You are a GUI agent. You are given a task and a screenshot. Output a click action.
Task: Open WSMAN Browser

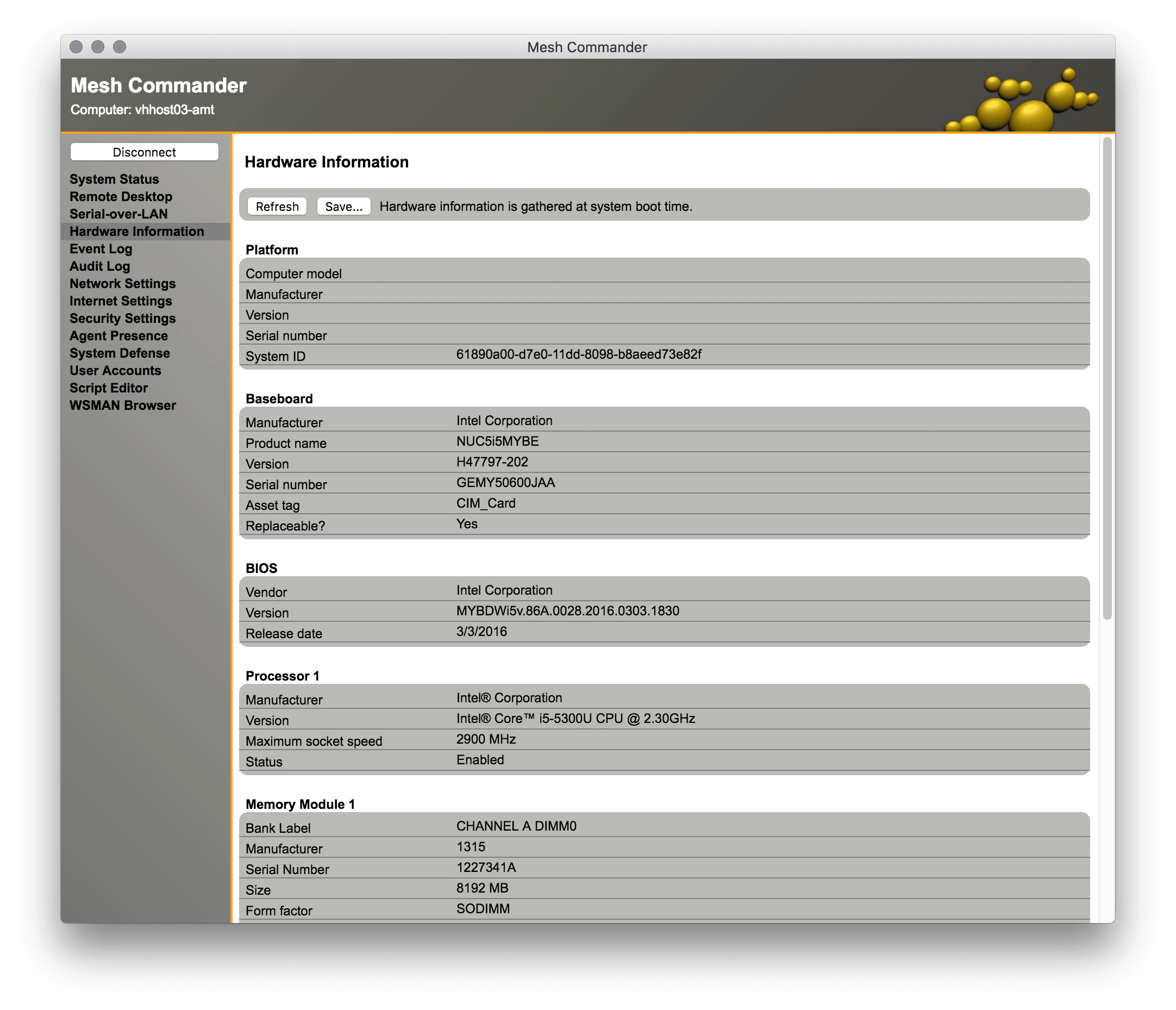(123, 406)
